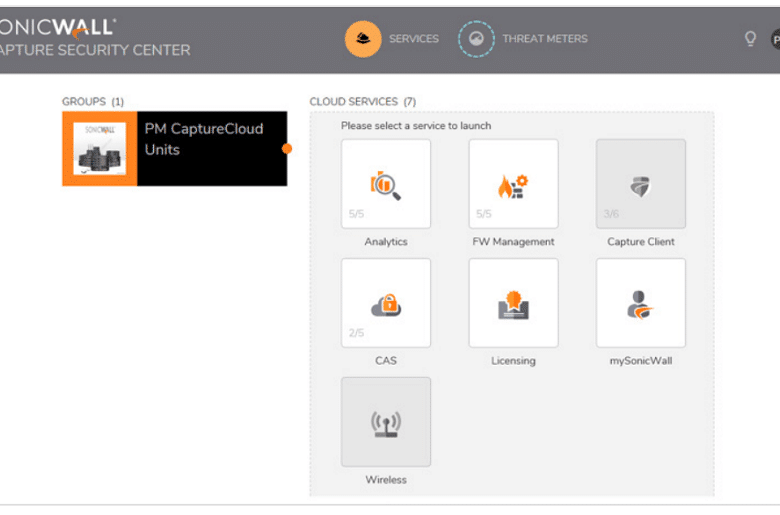
Task: Open the Threat Meters gauge icon
Action: click(x=476, y=39)
